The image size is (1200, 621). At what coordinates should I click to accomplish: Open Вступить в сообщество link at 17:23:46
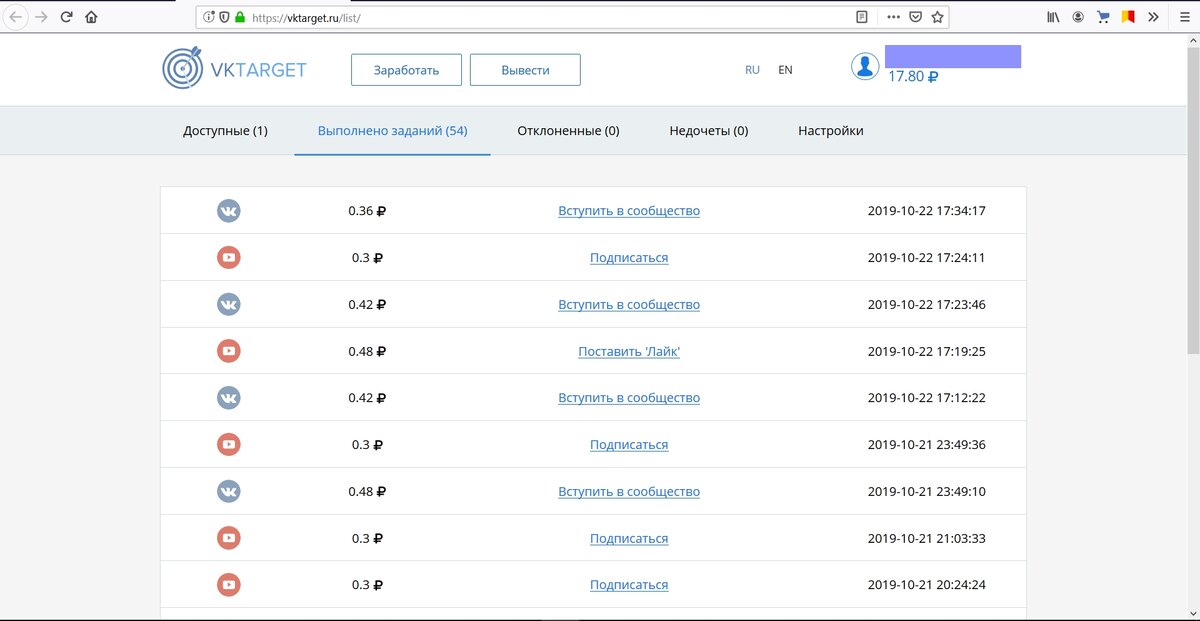click(629, 305)
